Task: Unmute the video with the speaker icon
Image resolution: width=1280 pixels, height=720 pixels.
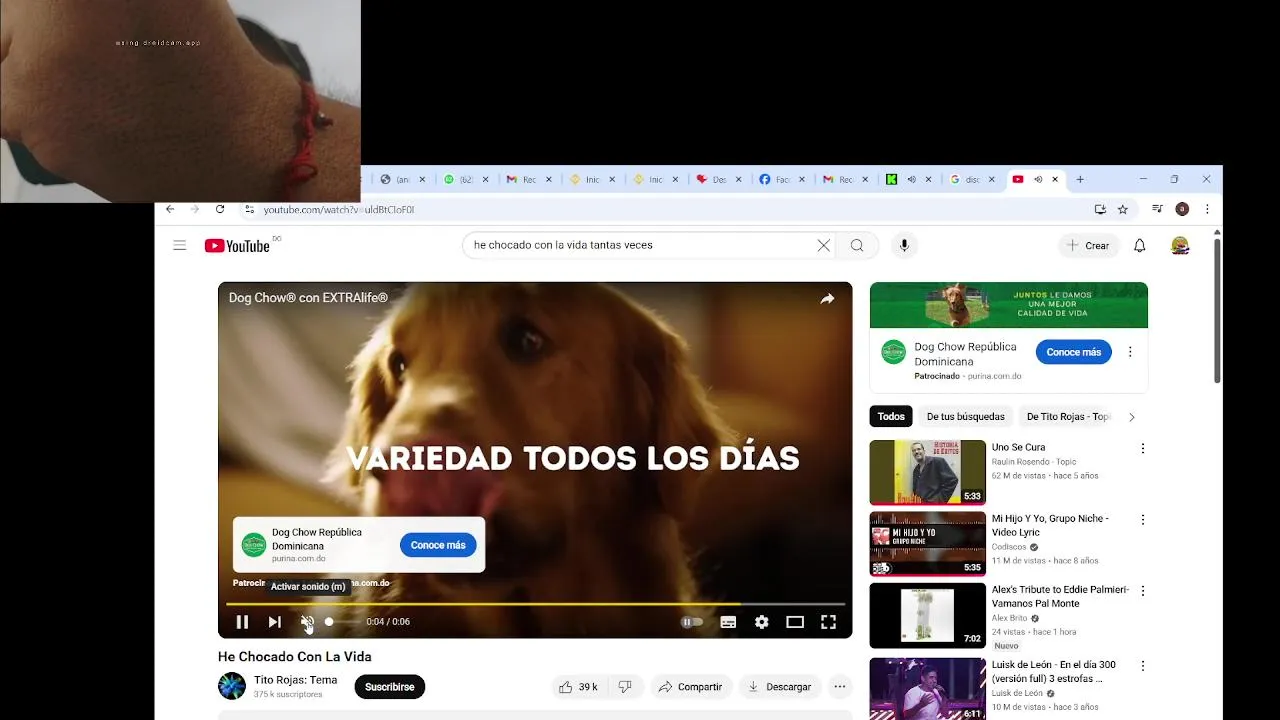Action: click(307, 622)
